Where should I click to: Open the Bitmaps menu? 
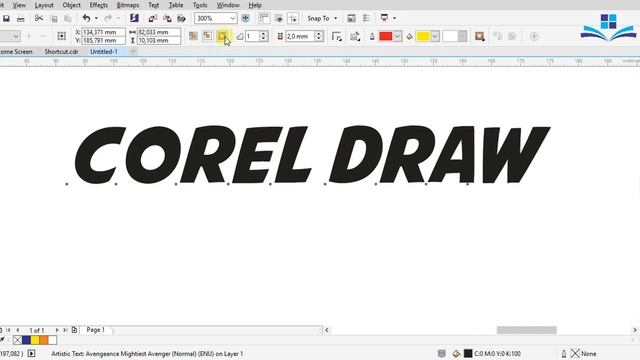pyautogui.click(x=128, y=5)
